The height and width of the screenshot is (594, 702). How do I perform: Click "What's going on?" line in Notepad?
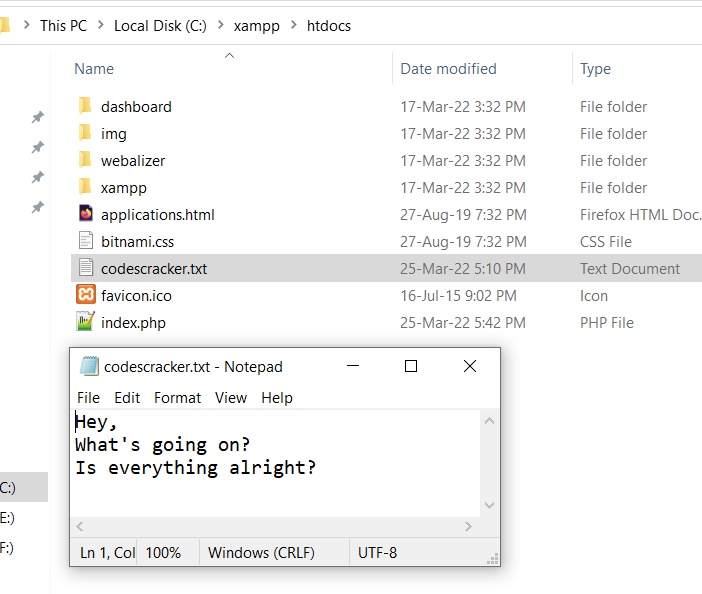pos(163,445)
